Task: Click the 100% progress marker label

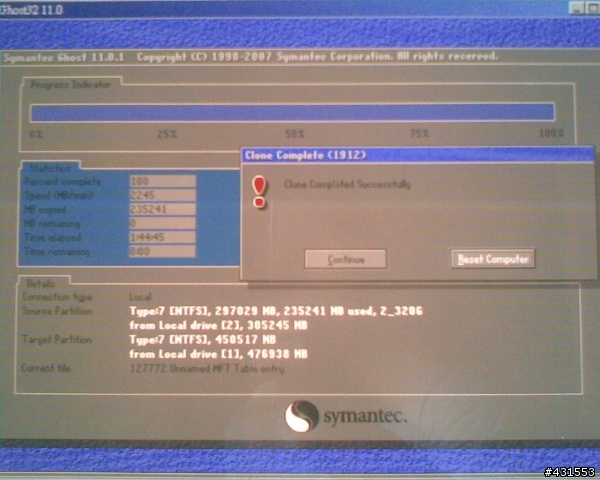Action: pos(551,133)
